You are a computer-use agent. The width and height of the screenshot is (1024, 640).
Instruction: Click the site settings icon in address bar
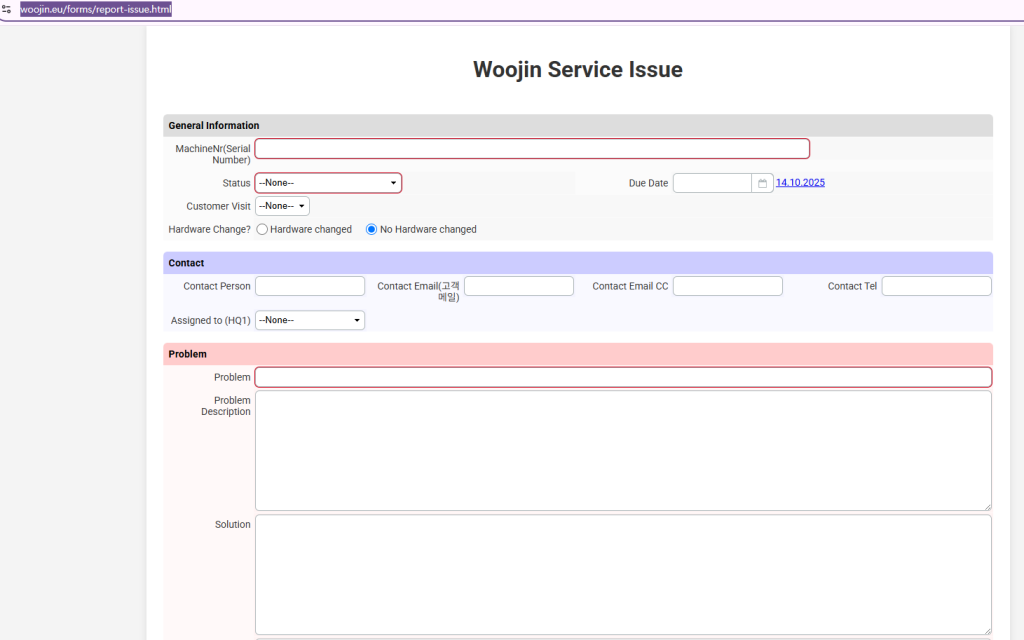point(7,9)
